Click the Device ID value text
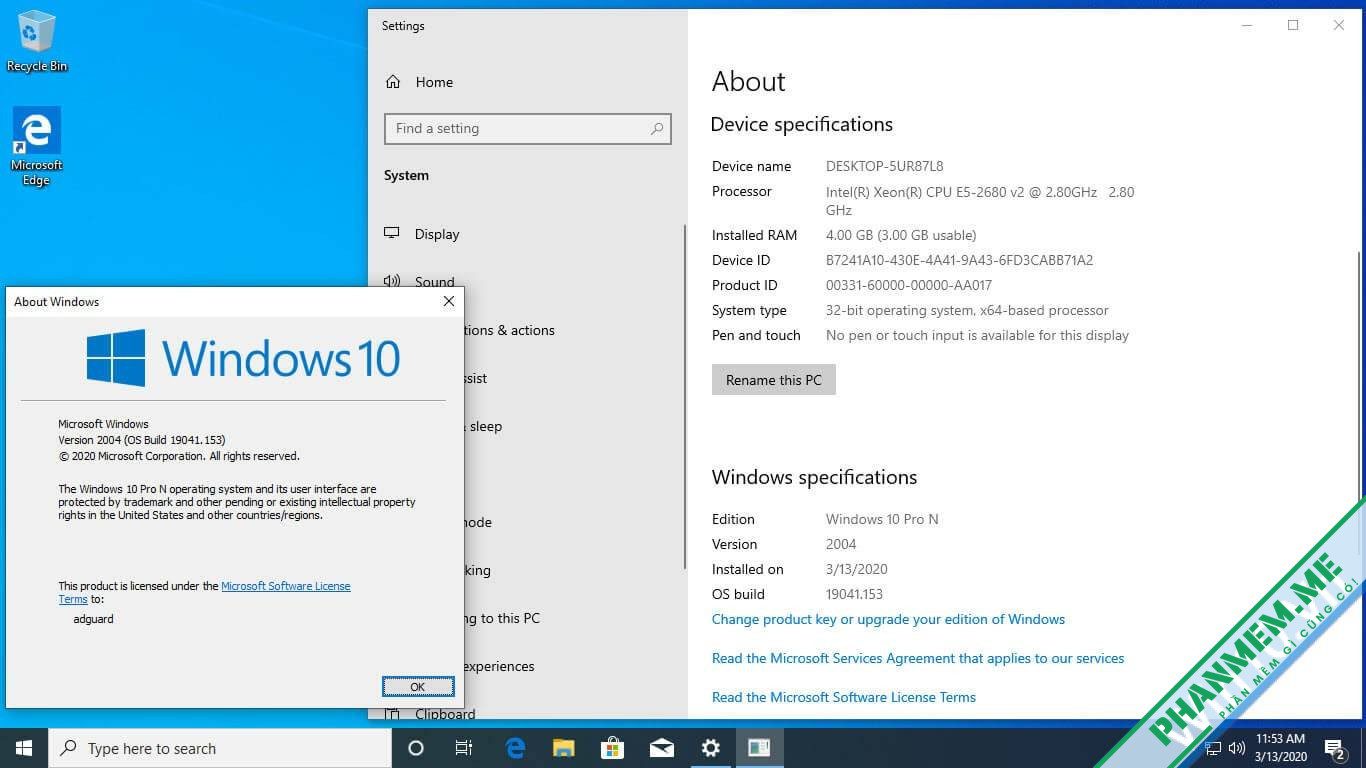1366x768 pixels. click(x=959, y=260)
